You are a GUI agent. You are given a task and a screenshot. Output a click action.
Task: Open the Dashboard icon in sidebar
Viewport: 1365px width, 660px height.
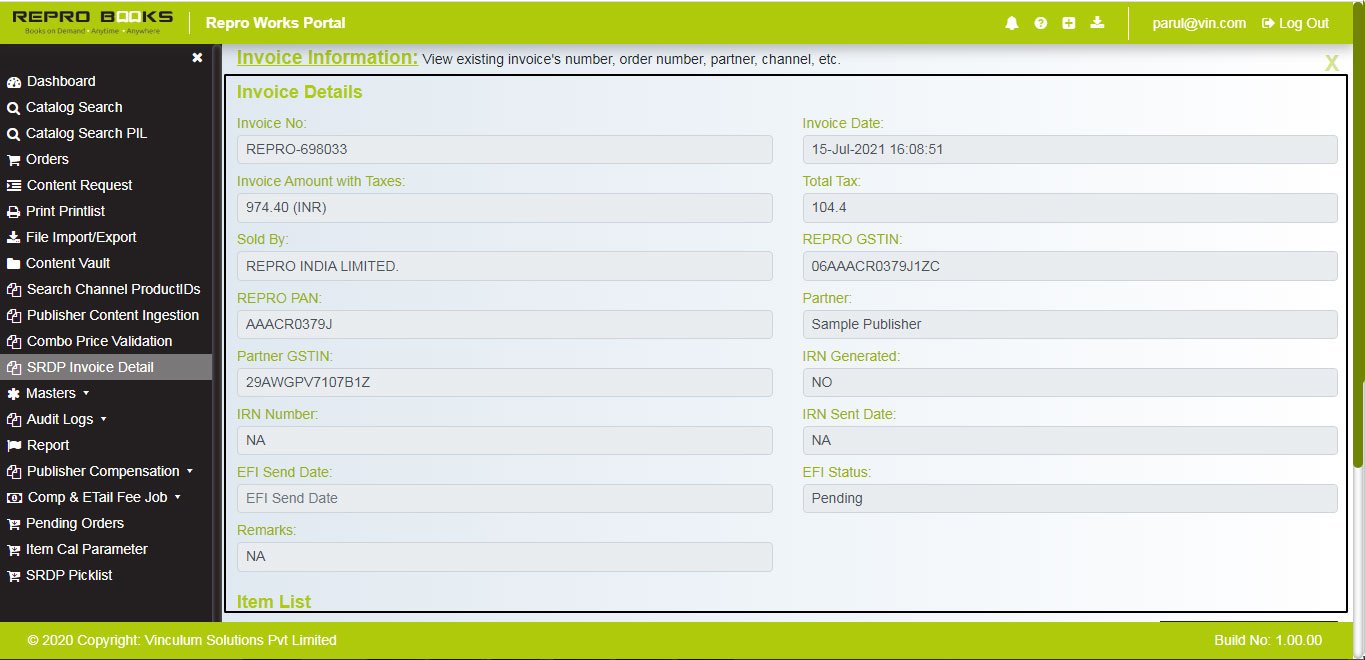click(x=14, y=81)
